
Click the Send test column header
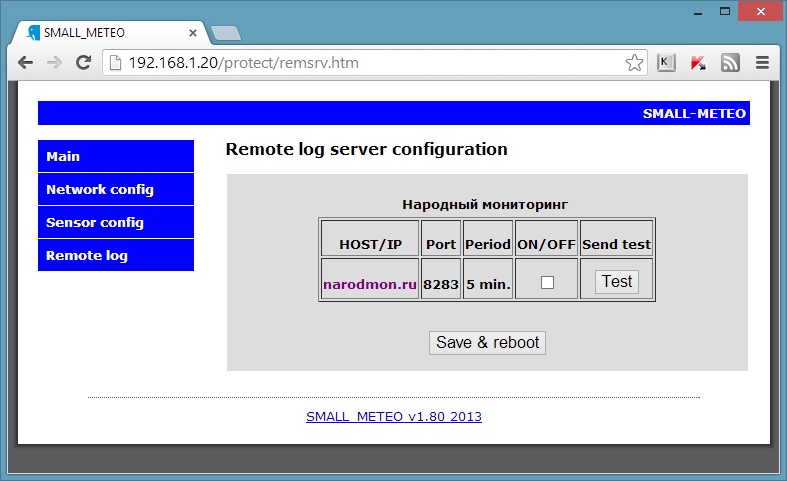pos(616,245)
